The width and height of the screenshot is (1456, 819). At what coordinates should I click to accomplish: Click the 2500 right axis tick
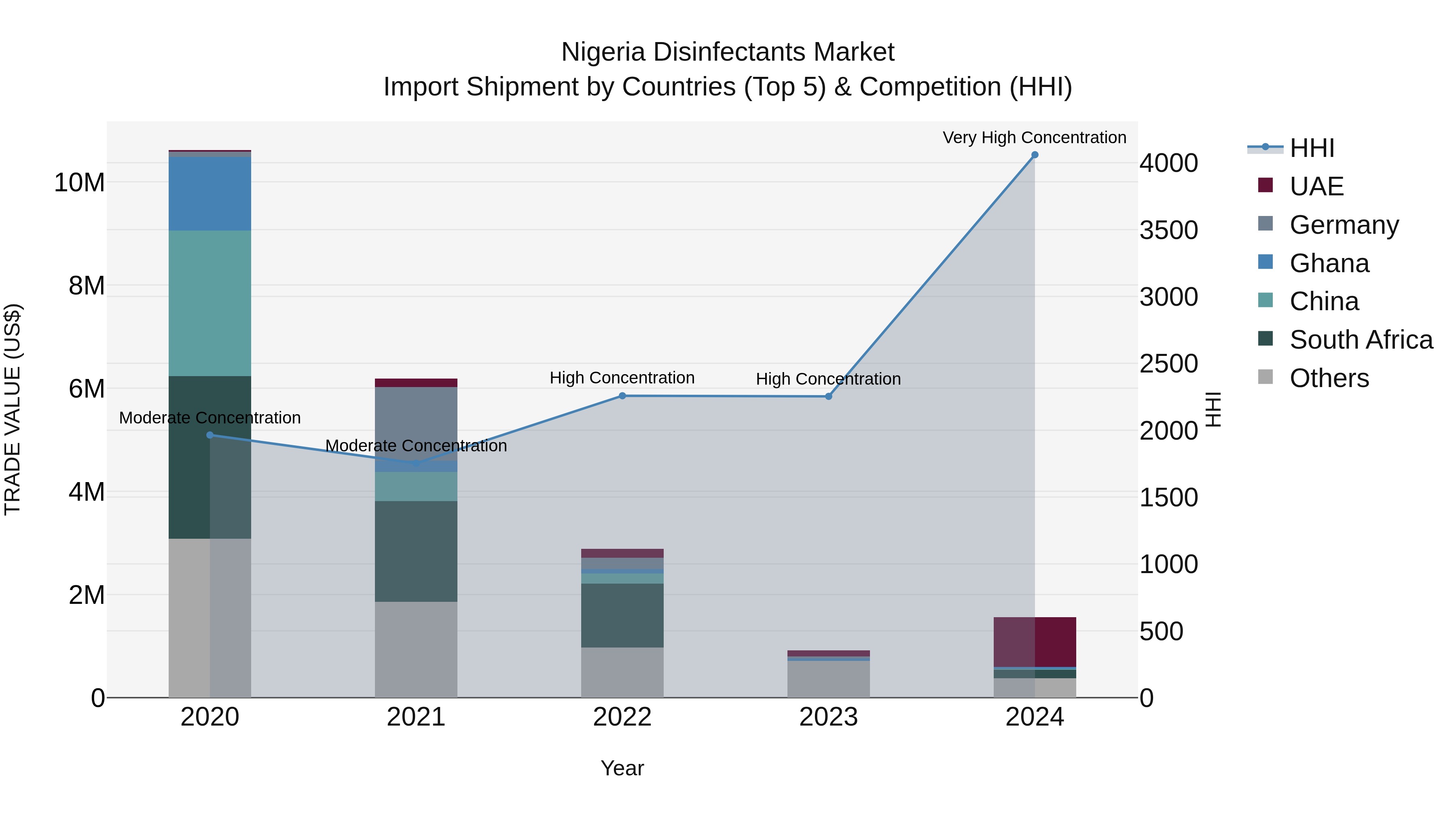click(1169, 364)
